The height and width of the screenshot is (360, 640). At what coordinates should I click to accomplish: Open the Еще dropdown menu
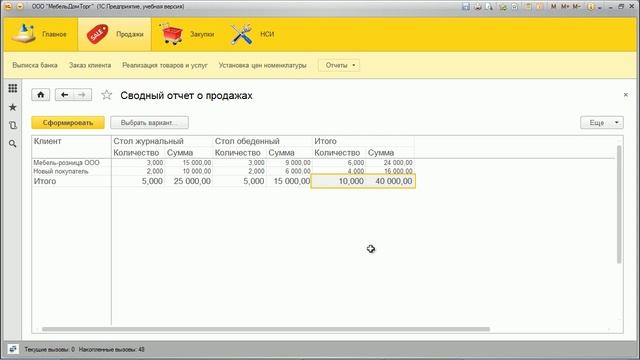point(602,122)
